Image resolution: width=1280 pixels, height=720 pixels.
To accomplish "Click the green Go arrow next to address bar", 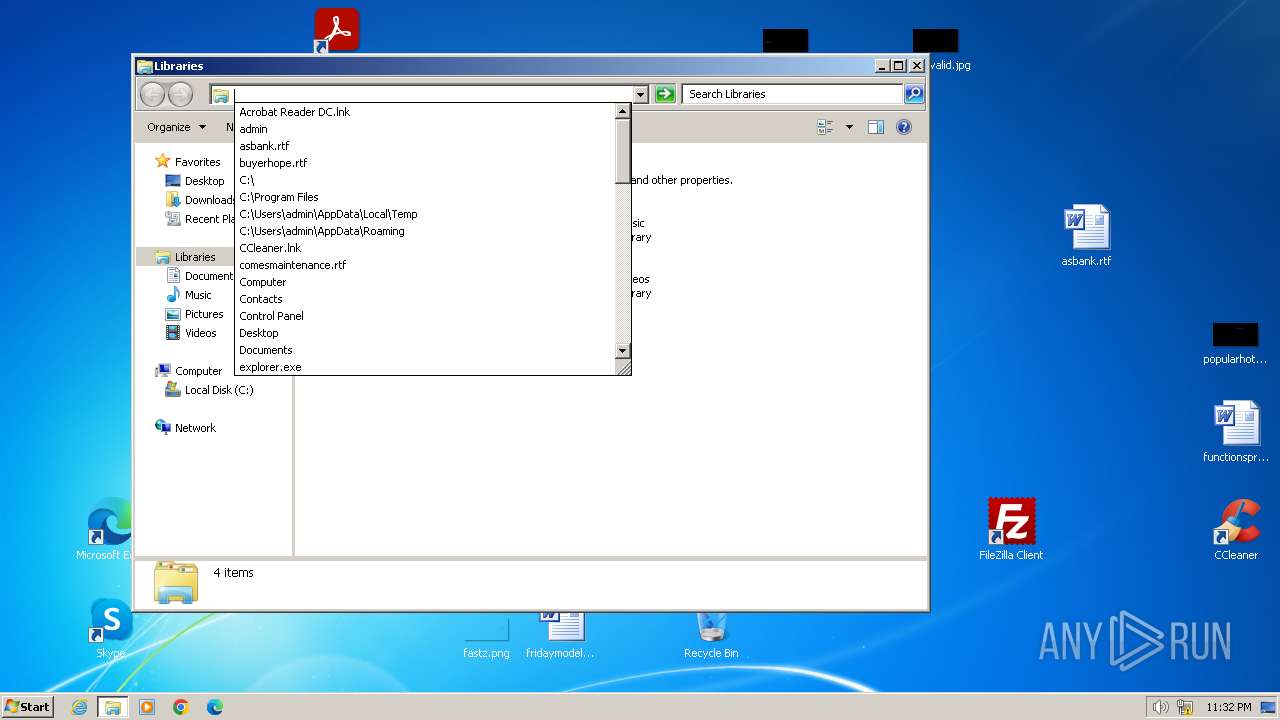I will (665, 94).
